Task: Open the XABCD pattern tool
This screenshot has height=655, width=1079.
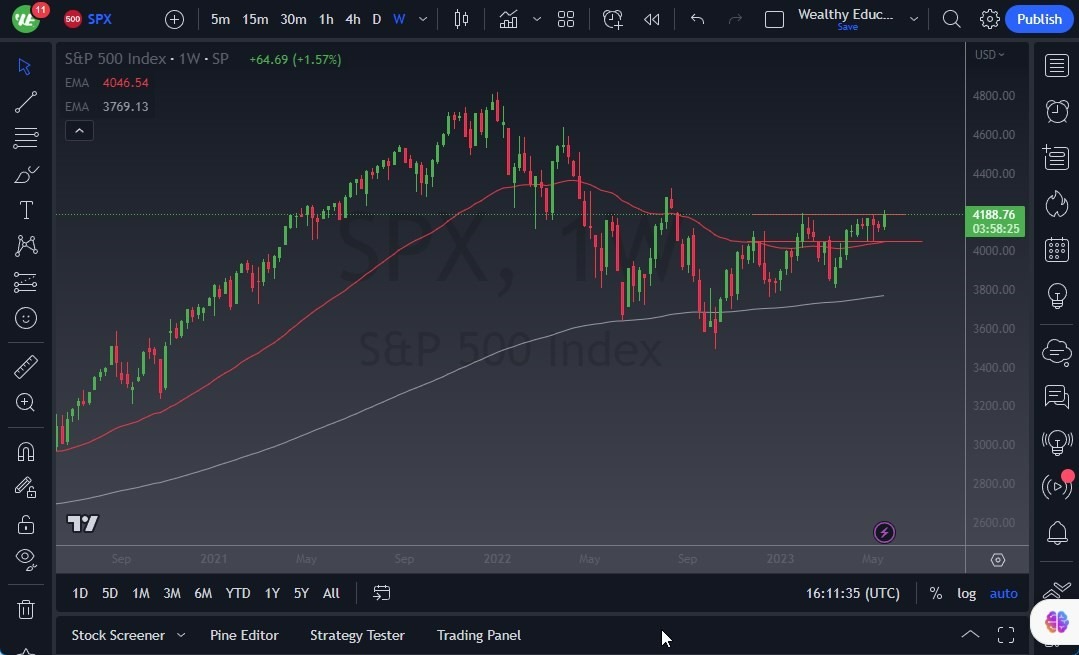Action: tap(25, 246)
